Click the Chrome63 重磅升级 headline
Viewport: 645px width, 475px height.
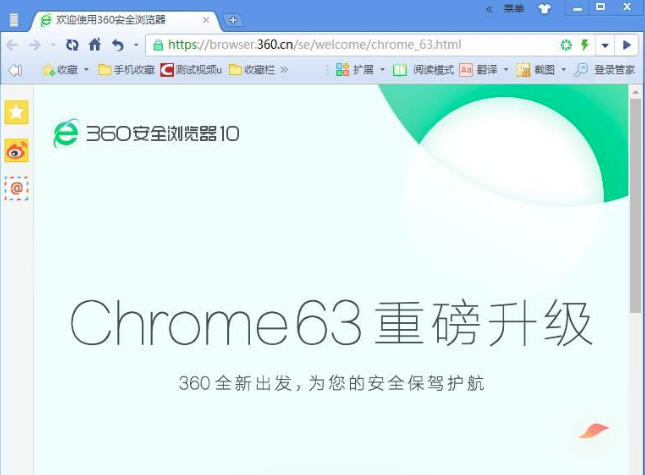332,322
